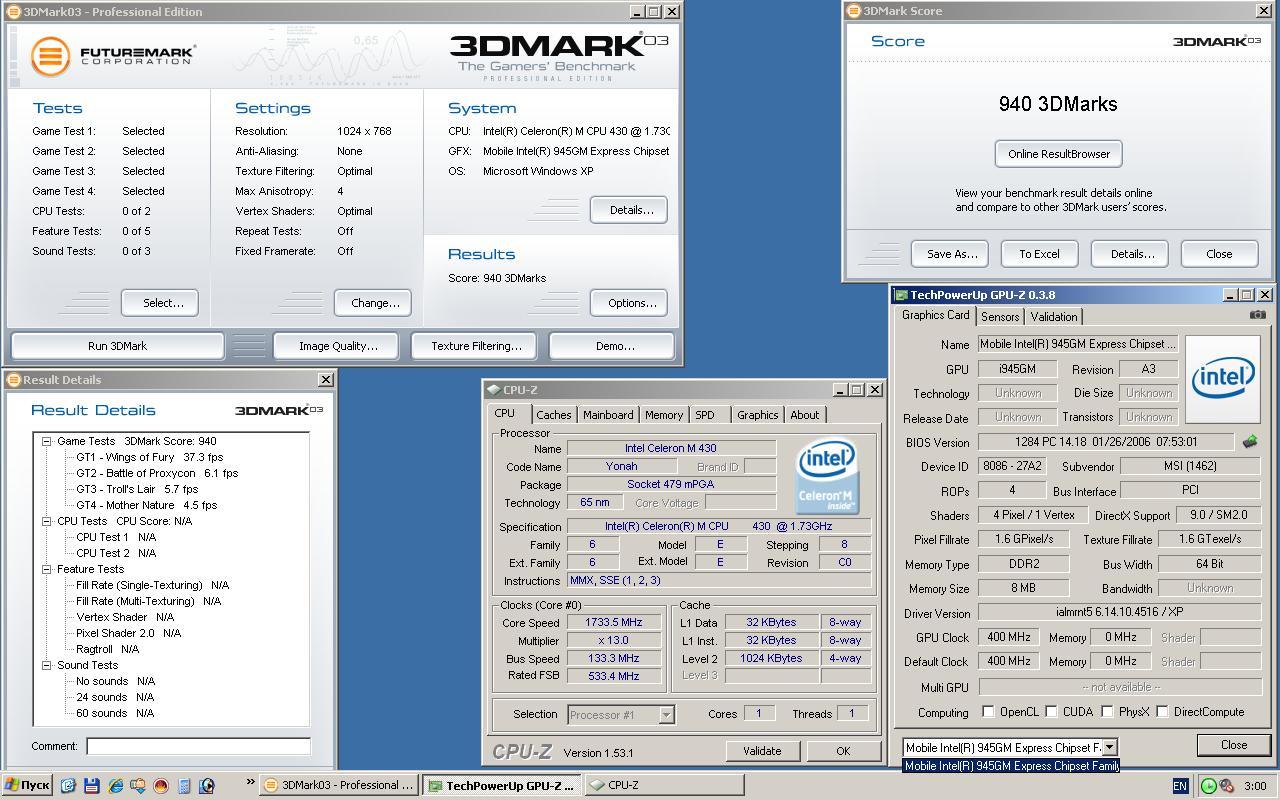The height and width of the screenshot is (800, 1280).
Task: Click the CPU-Z title bar icon
Action: coord(493,390)
